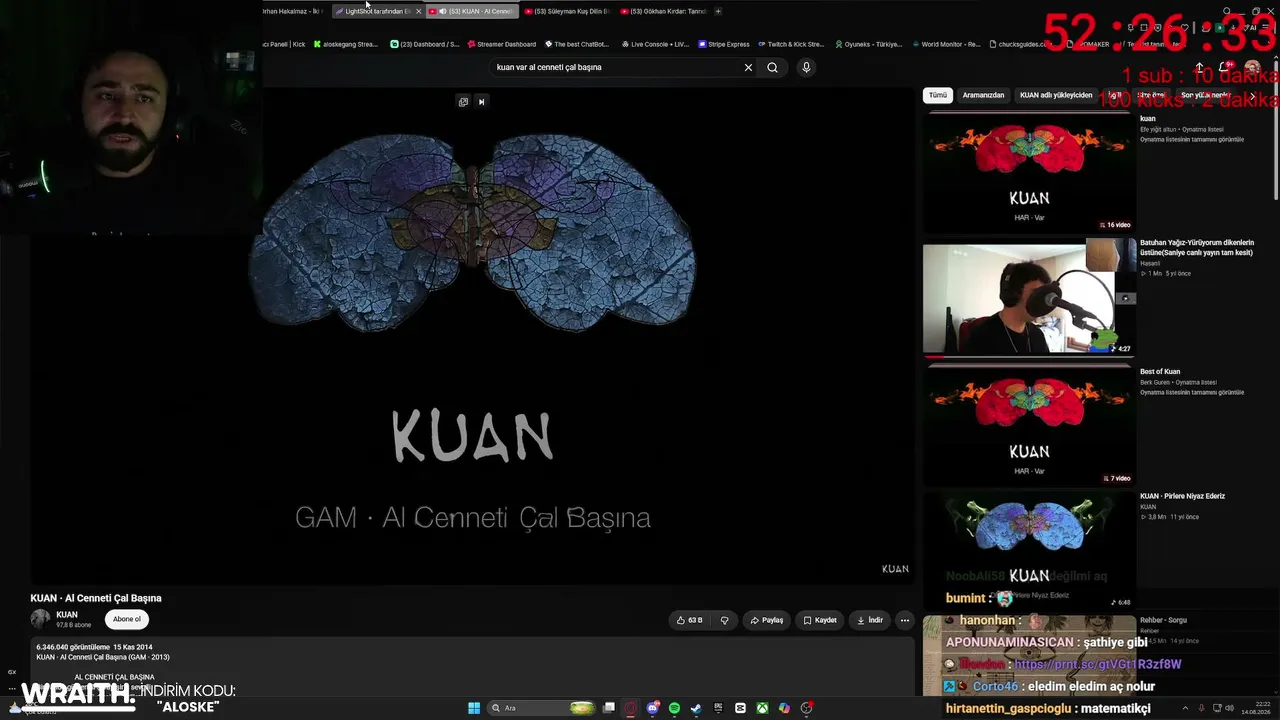Open Discord from the taskbar
The height and width of the screenshot is (720, 1280).
[653, 708]
